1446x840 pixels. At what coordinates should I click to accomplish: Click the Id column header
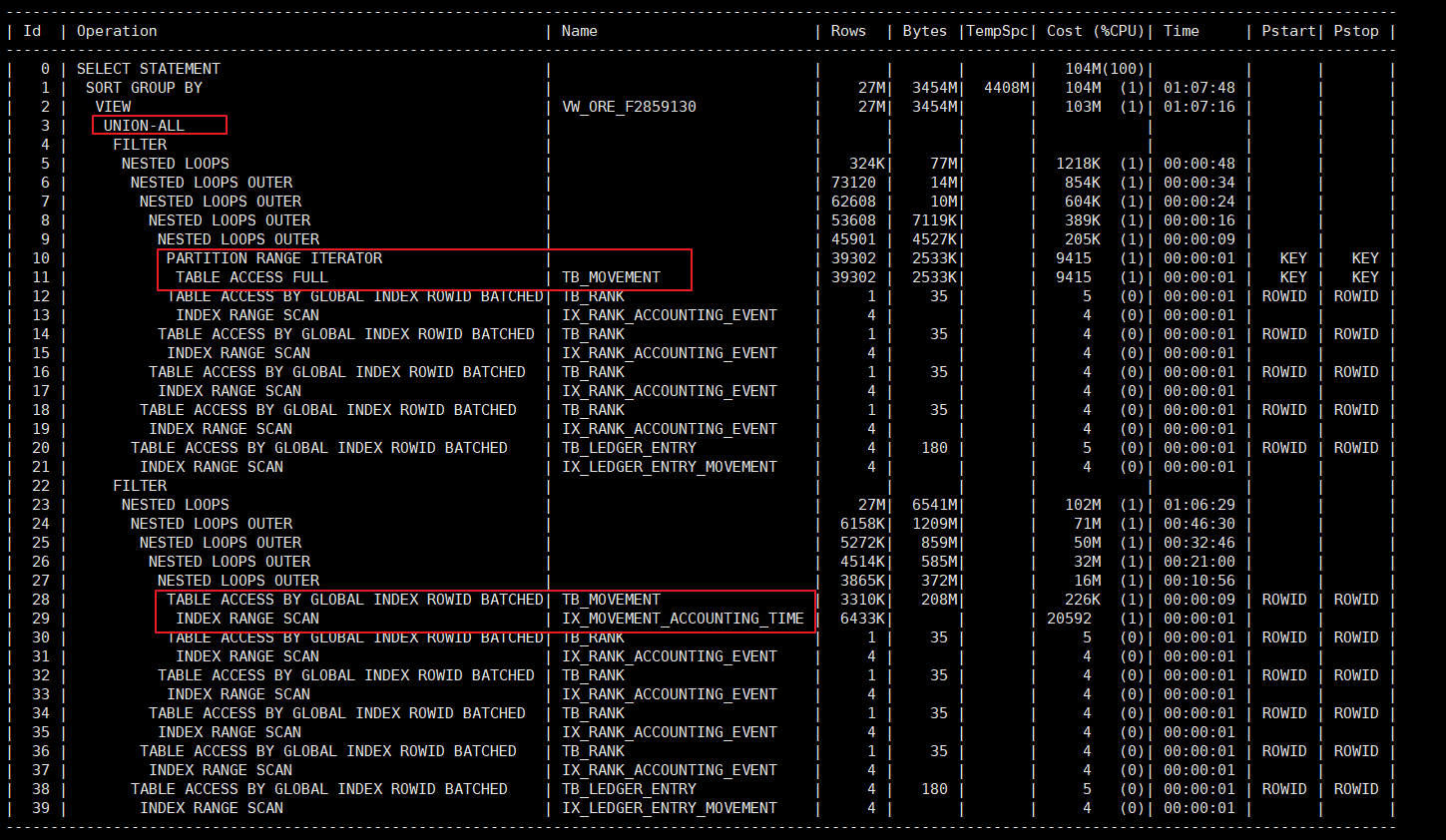32,31
